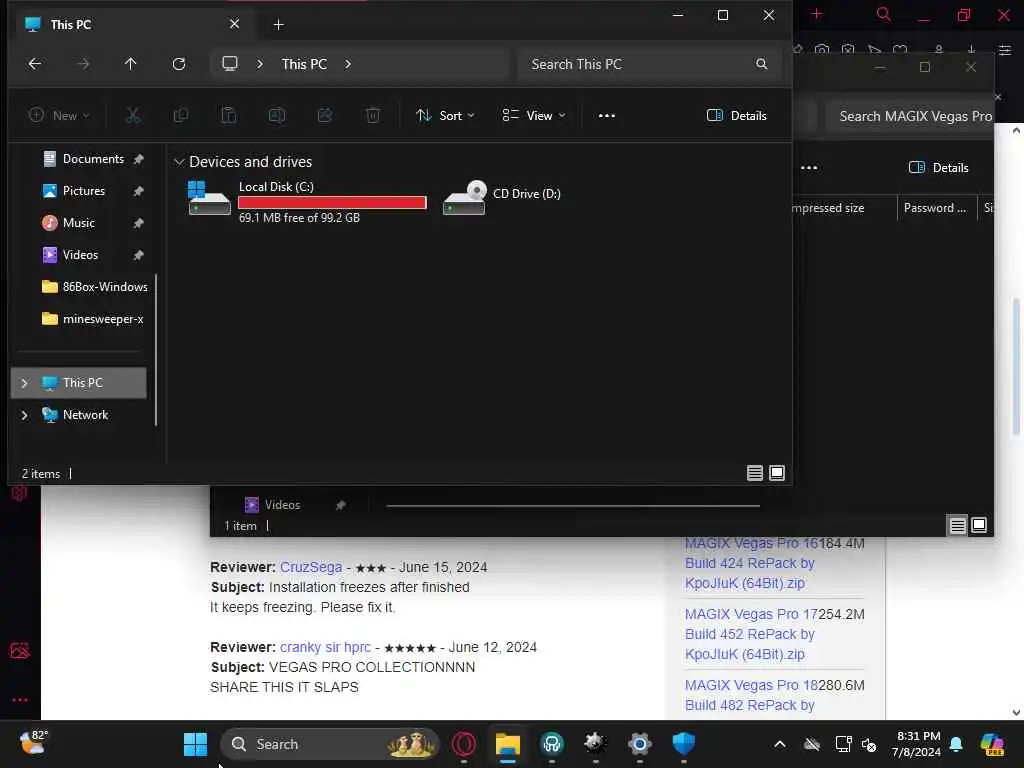This screenshot has height=768, width=1024.
Task: Expand the This PC tree node
Action: (24, 383)
